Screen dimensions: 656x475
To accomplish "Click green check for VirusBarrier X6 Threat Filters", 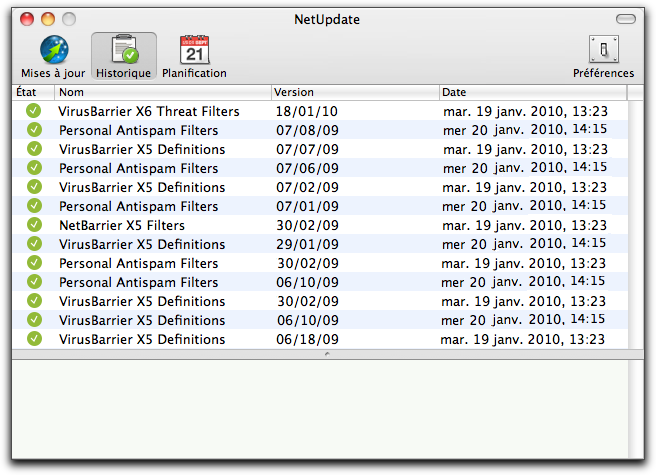I will coord(33,111).
